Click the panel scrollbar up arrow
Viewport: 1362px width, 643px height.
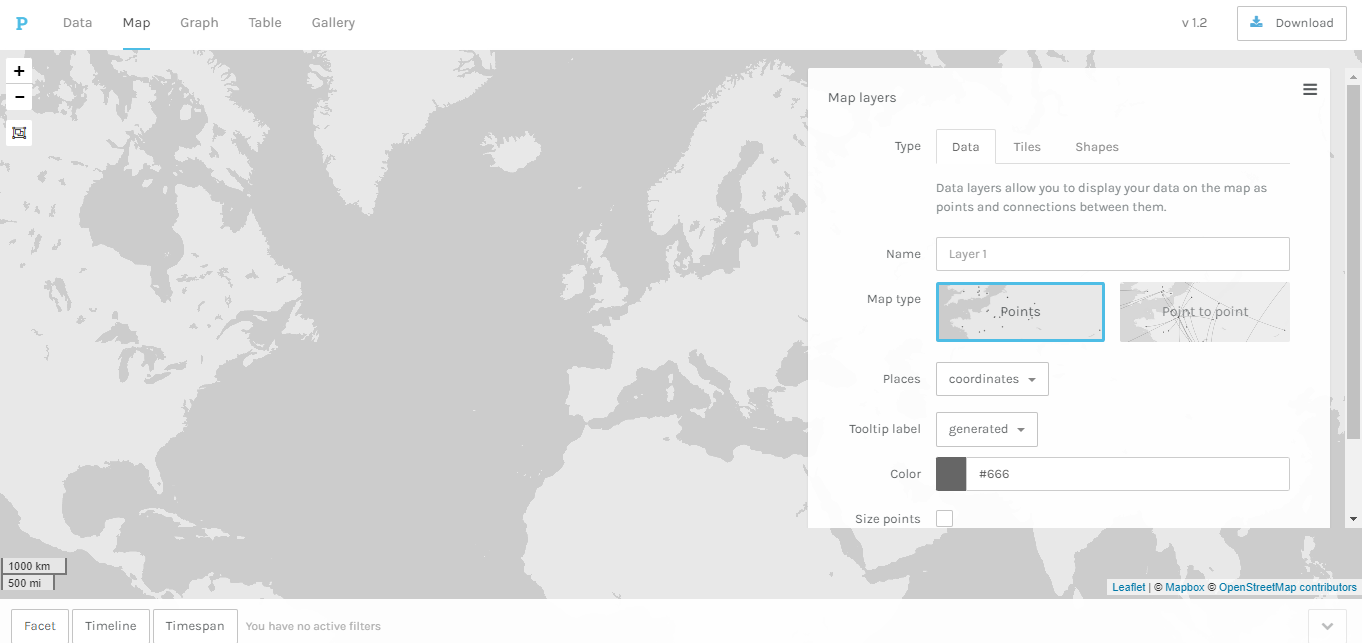pyautogui.click(x=1354, y=76)
